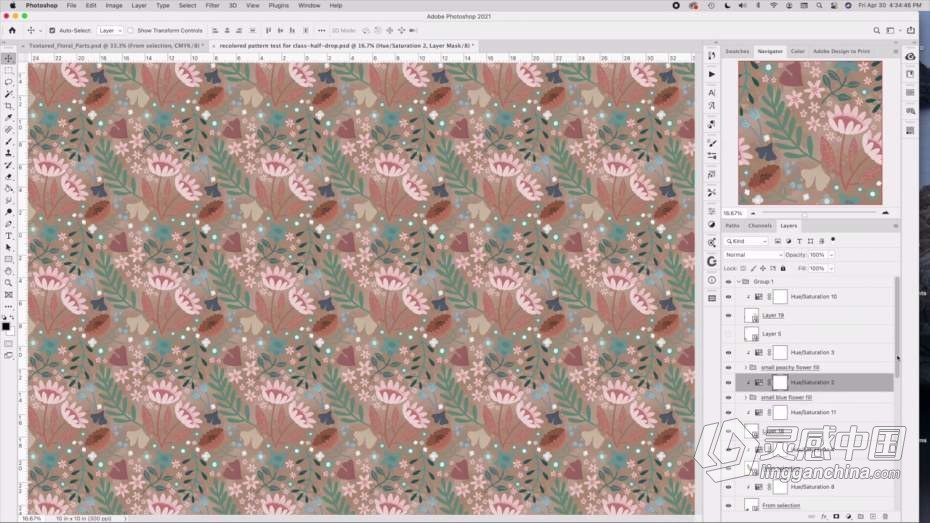930x523 pixels.
Task: Open the Window menu
Action: tap(309, 5)
